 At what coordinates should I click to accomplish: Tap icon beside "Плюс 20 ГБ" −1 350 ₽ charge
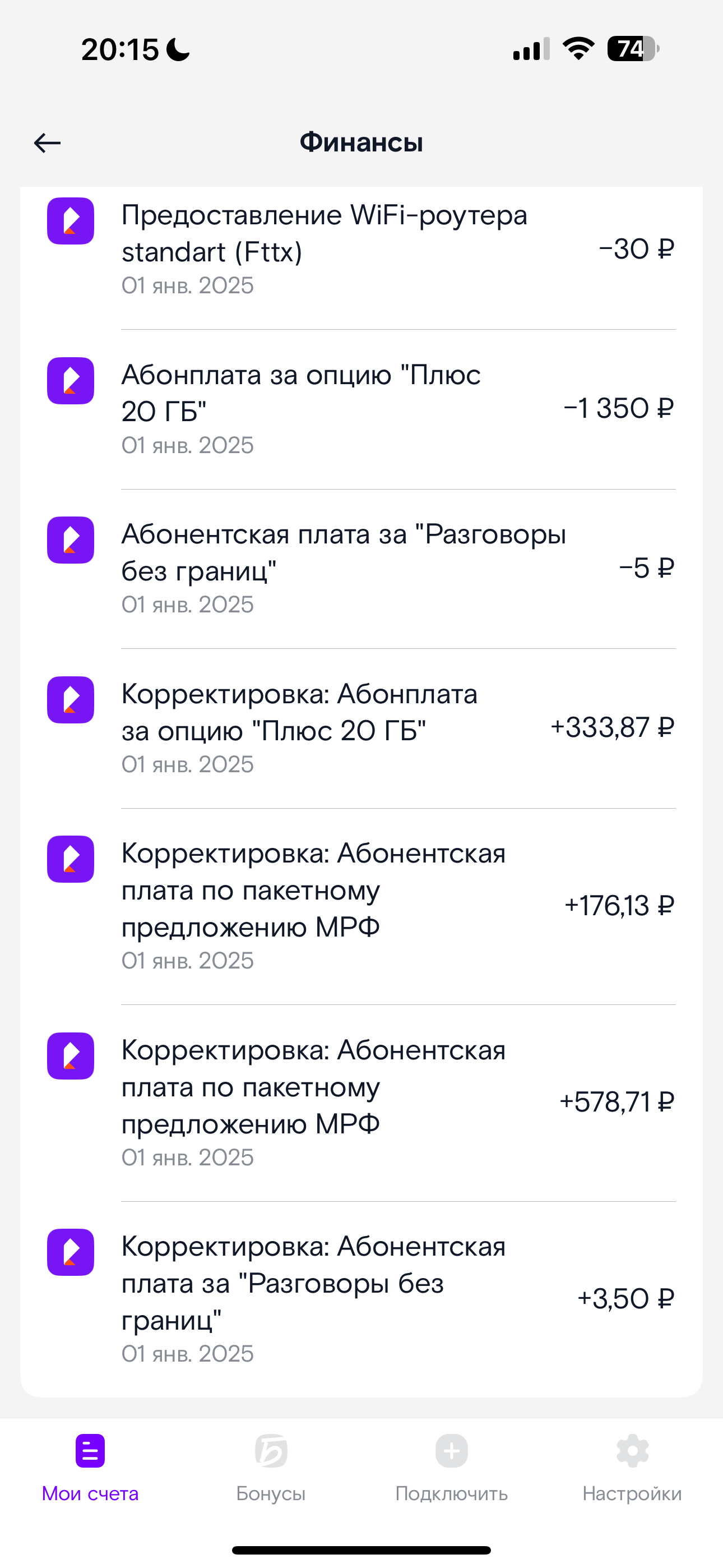71,380
